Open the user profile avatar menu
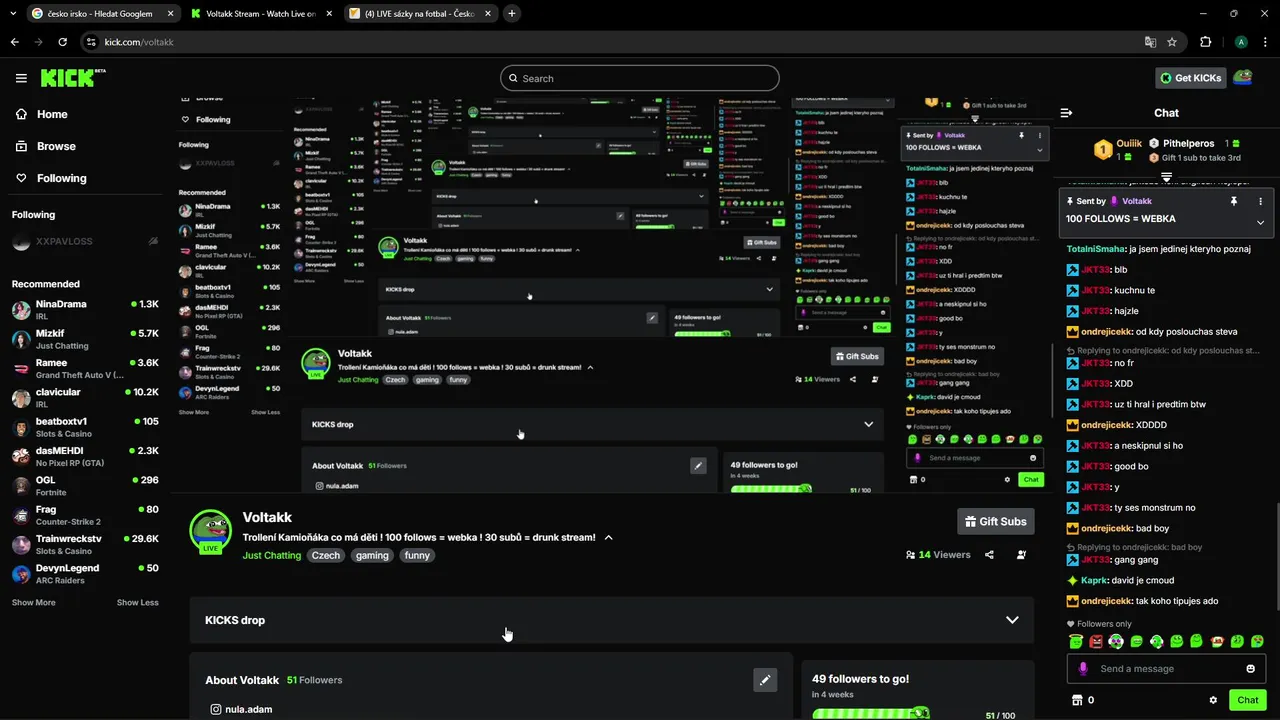Viewport: 1280px width, 720px height. tap(1242, 78)
